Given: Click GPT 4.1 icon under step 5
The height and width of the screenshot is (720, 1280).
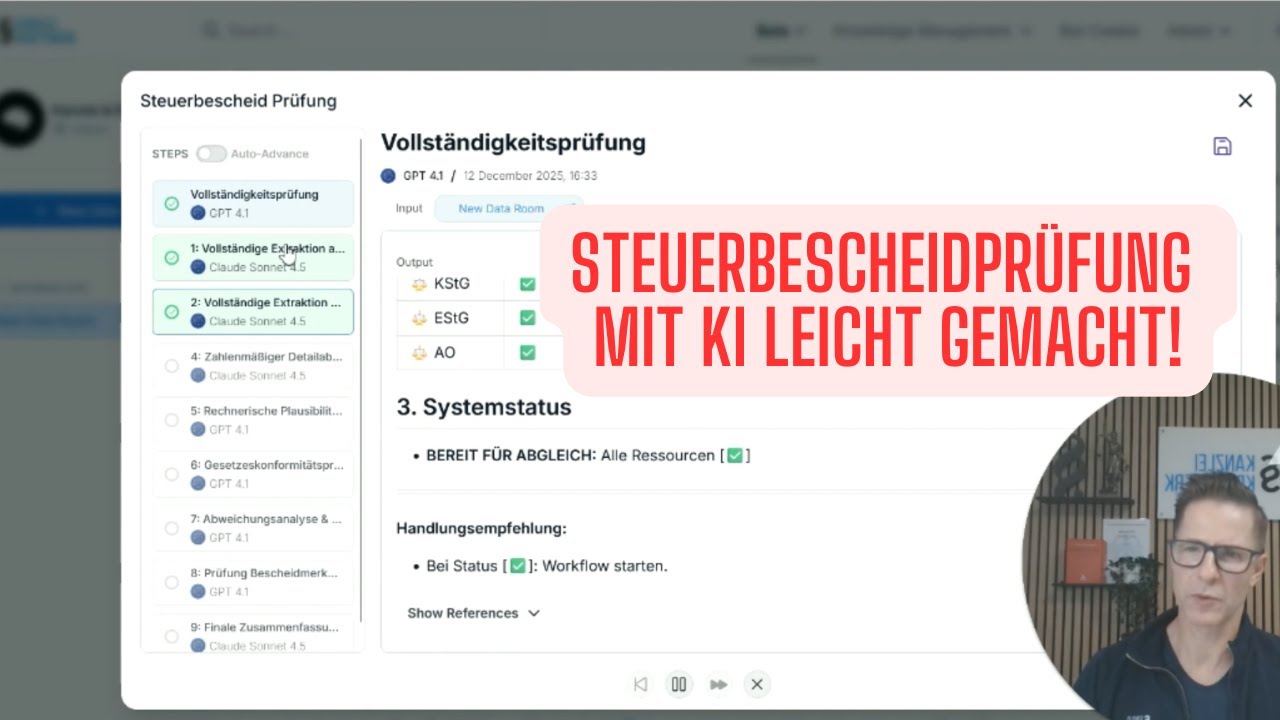Looking at the screenshot, I should coord(198,429).
